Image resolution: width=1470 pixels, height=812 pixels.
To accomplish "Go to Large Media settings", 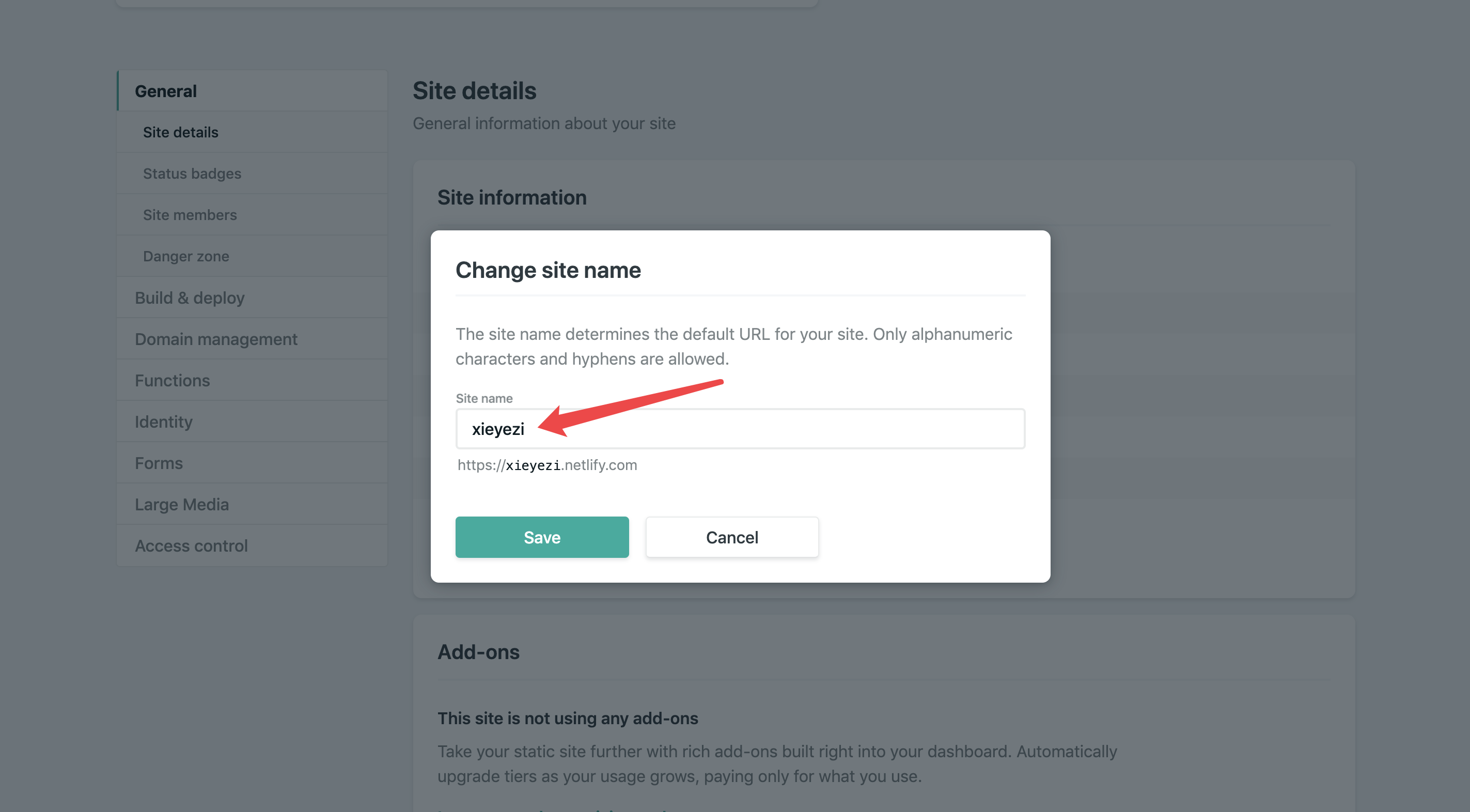I will [181, 505].
